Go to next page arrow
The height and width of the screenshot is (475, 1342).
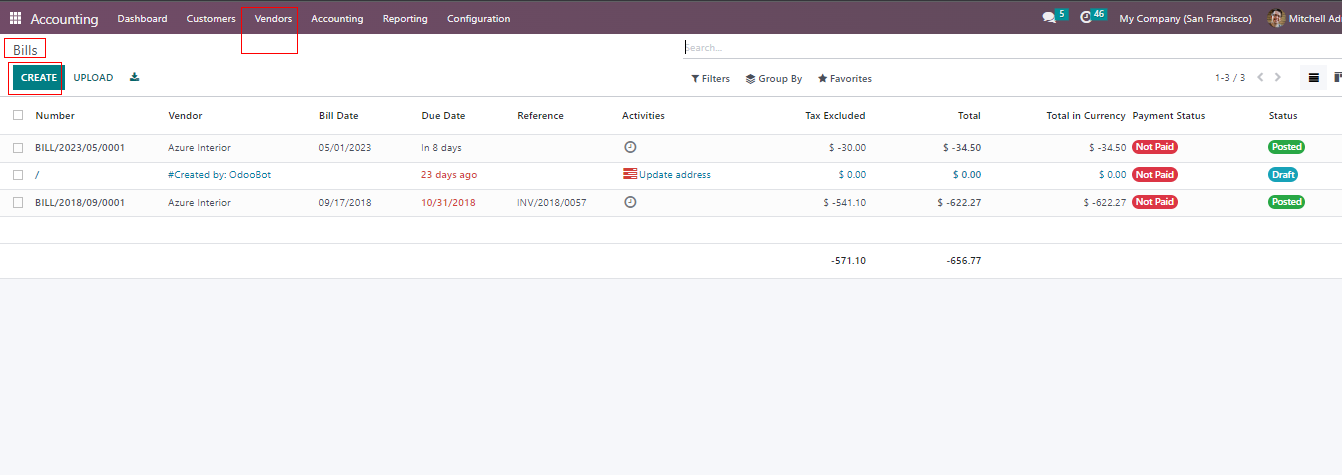click(1278, 78)
